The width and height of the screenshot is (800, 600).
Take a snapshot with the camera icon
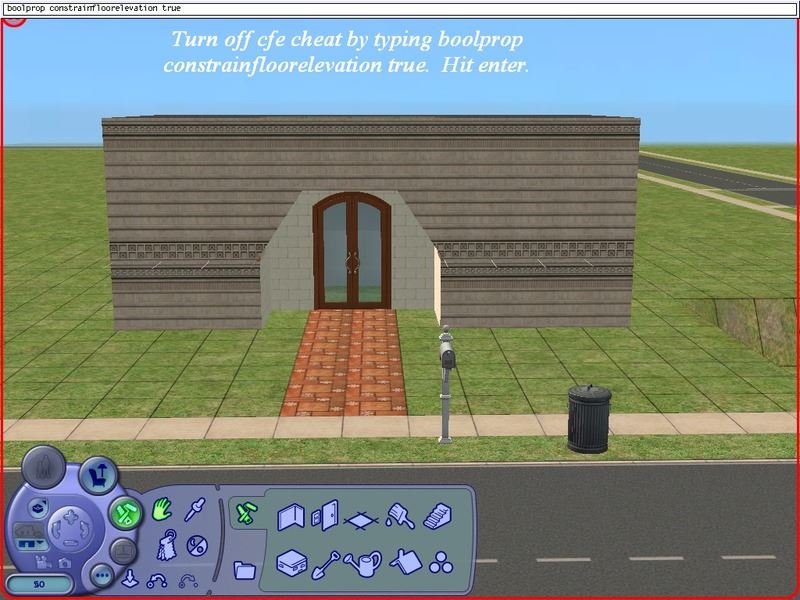[x=65, y=563]
